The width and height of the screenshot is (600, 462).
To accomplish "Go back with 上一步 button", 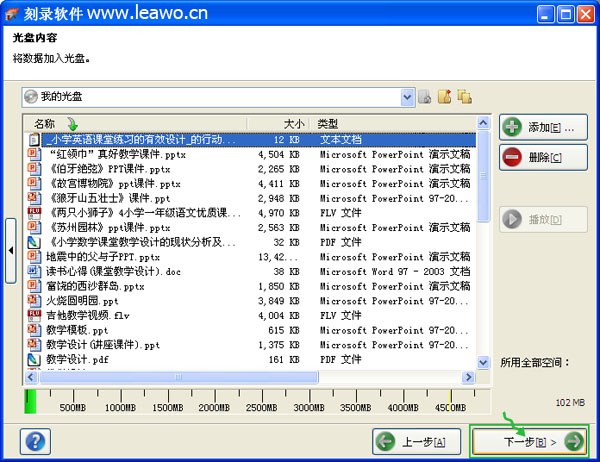I will pyautogui.click(x=417, y=442).
